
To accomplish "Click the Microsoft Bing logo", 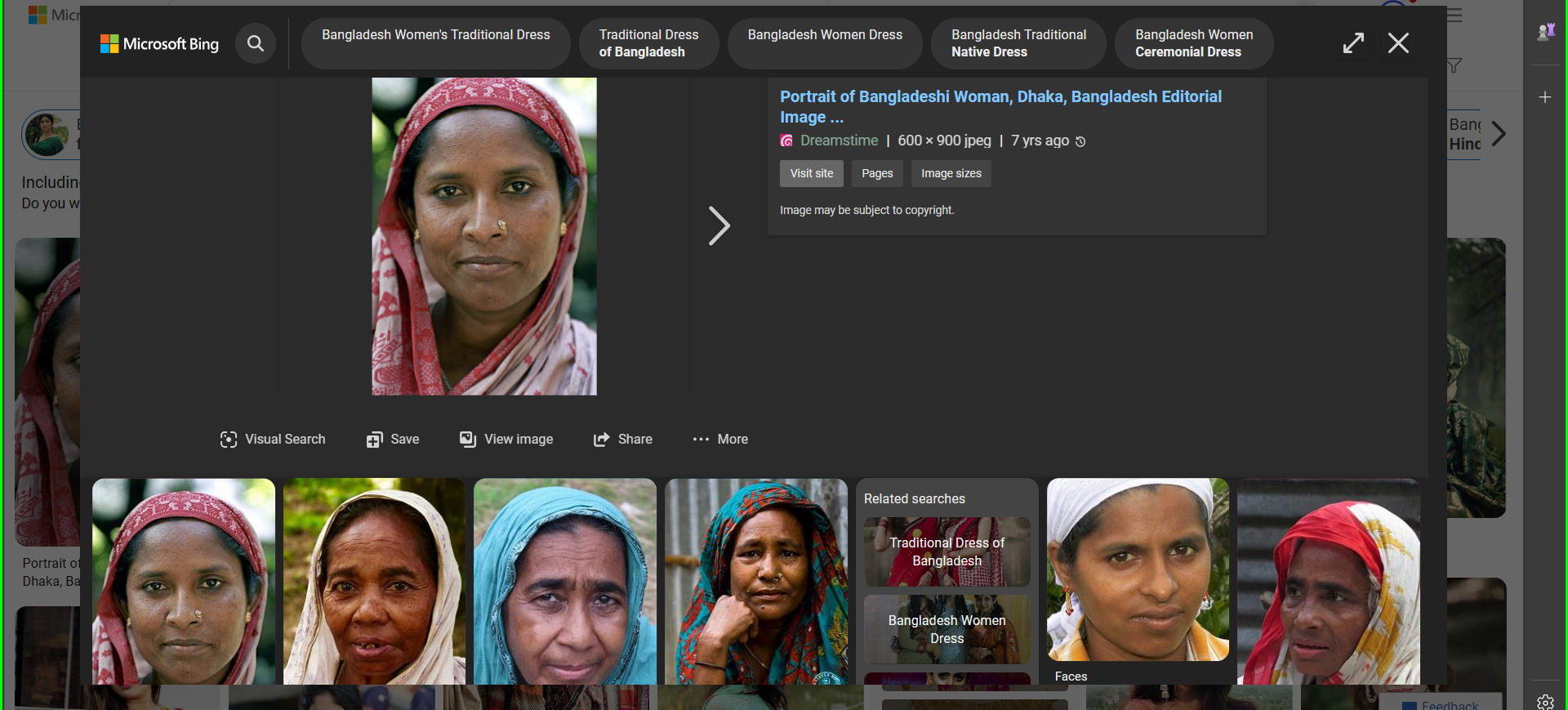I will pos(159,43).
